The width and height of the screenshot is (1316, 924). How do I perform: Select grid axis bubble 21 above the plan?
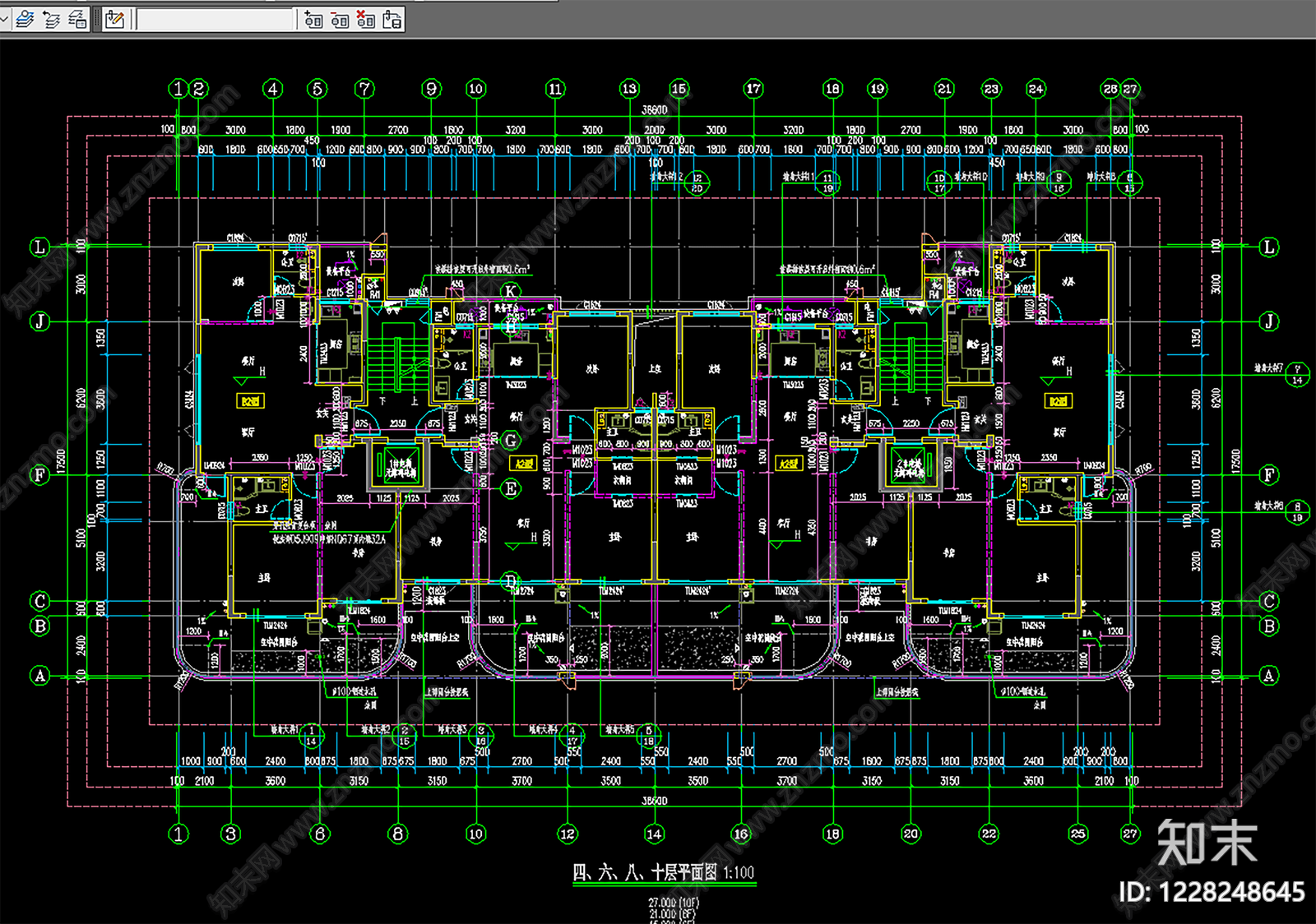[x=944, y=89]
